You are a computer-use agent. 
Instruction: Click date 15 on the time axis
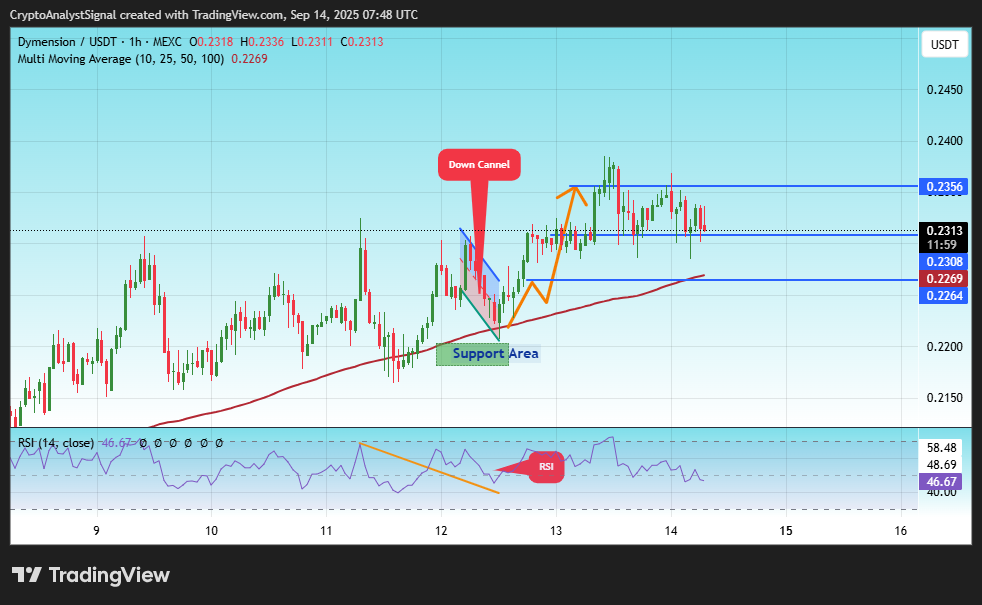tap(786, 531)
